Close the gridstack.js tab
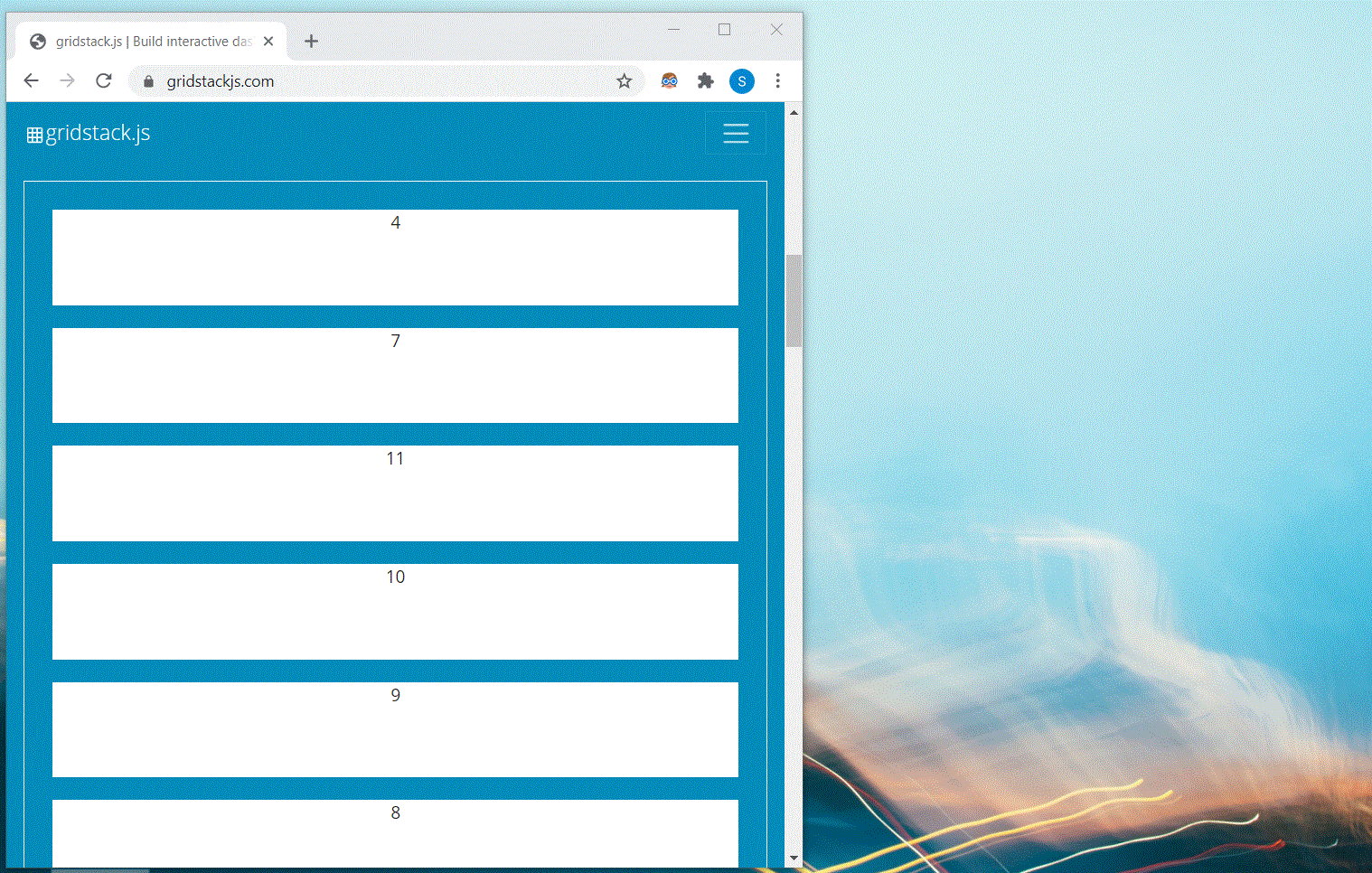The height and width of the screenshot is (873, 1372). [268, 41]
